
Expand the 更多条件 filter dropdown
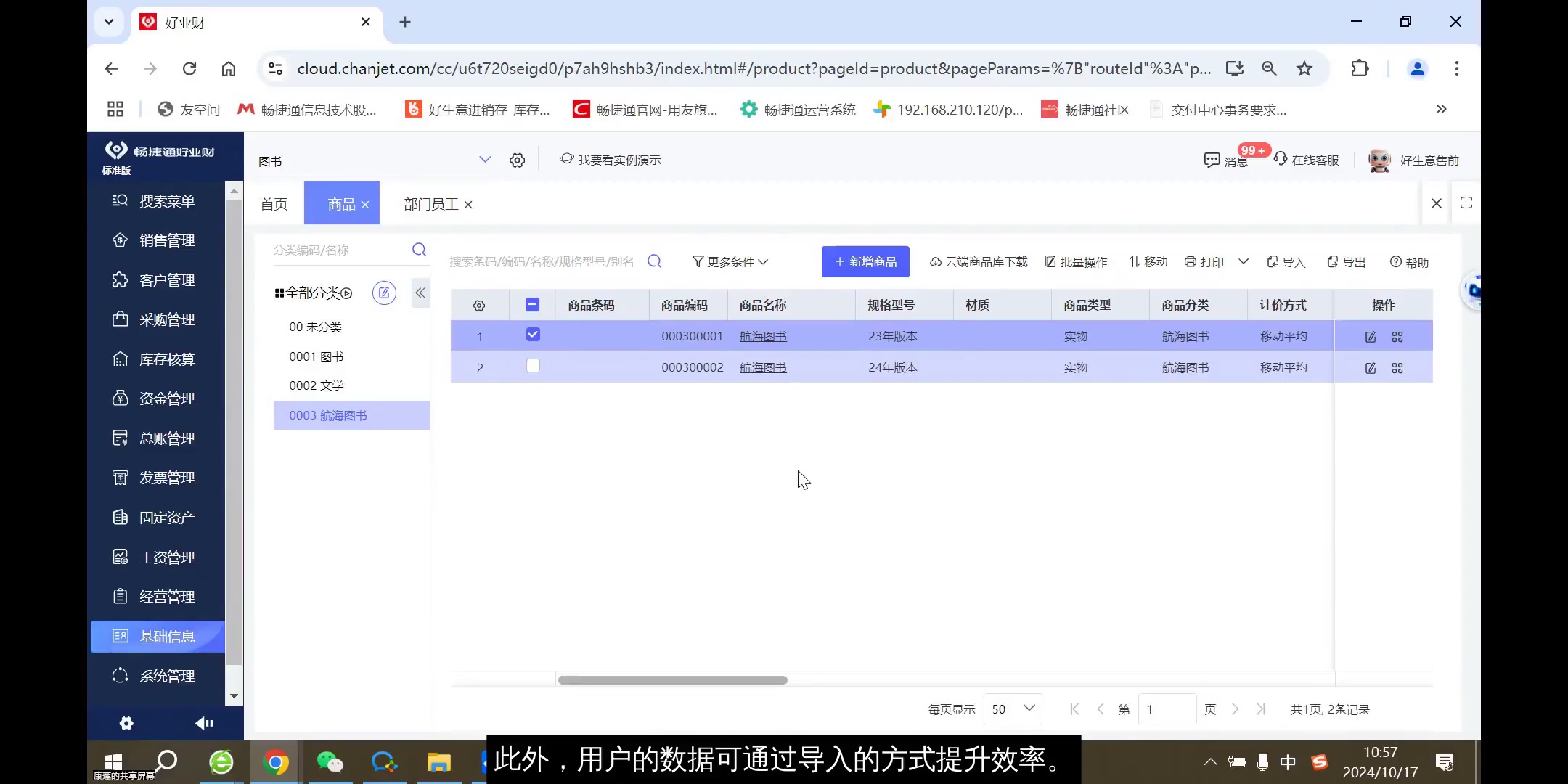pos(730,261)
